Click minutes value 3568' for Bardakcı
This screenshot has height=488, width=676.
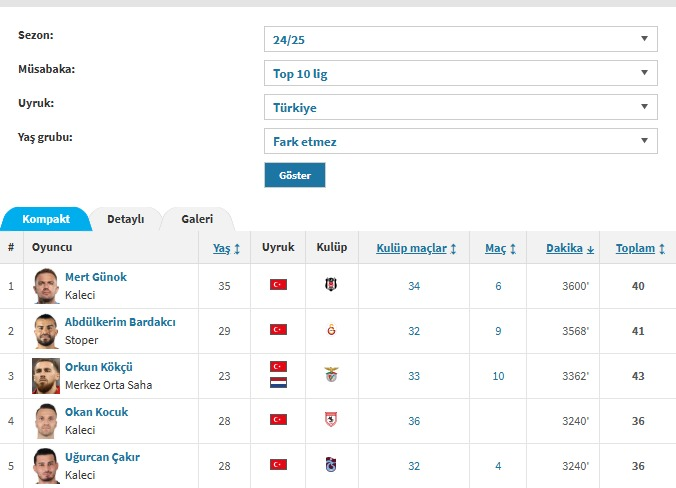point(576,331)
